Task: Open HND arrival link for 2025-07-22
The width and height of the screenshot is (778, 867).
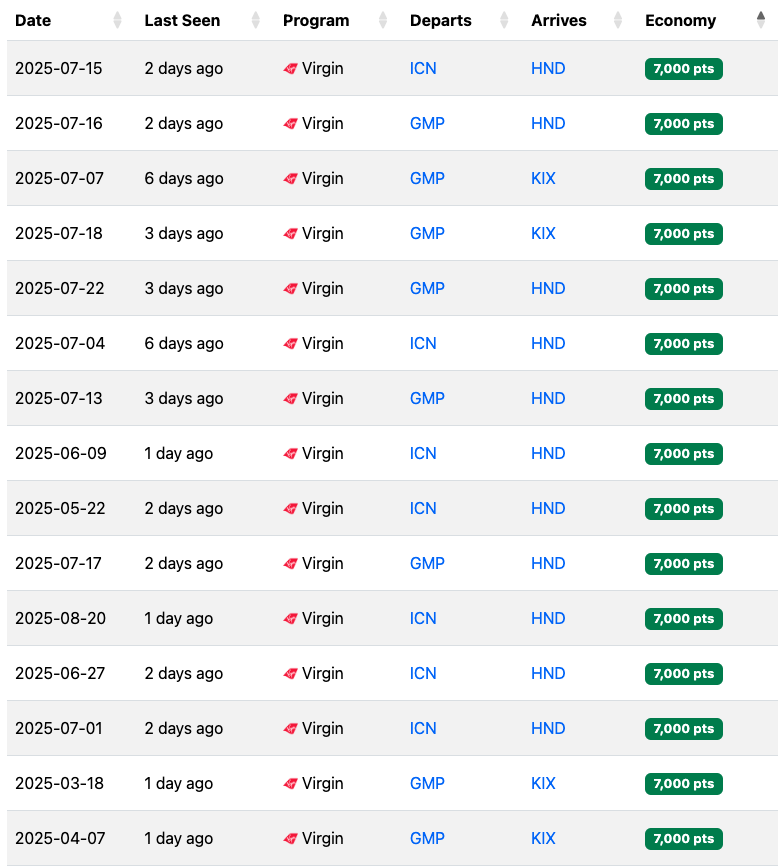Action: [x=548, y=289]
